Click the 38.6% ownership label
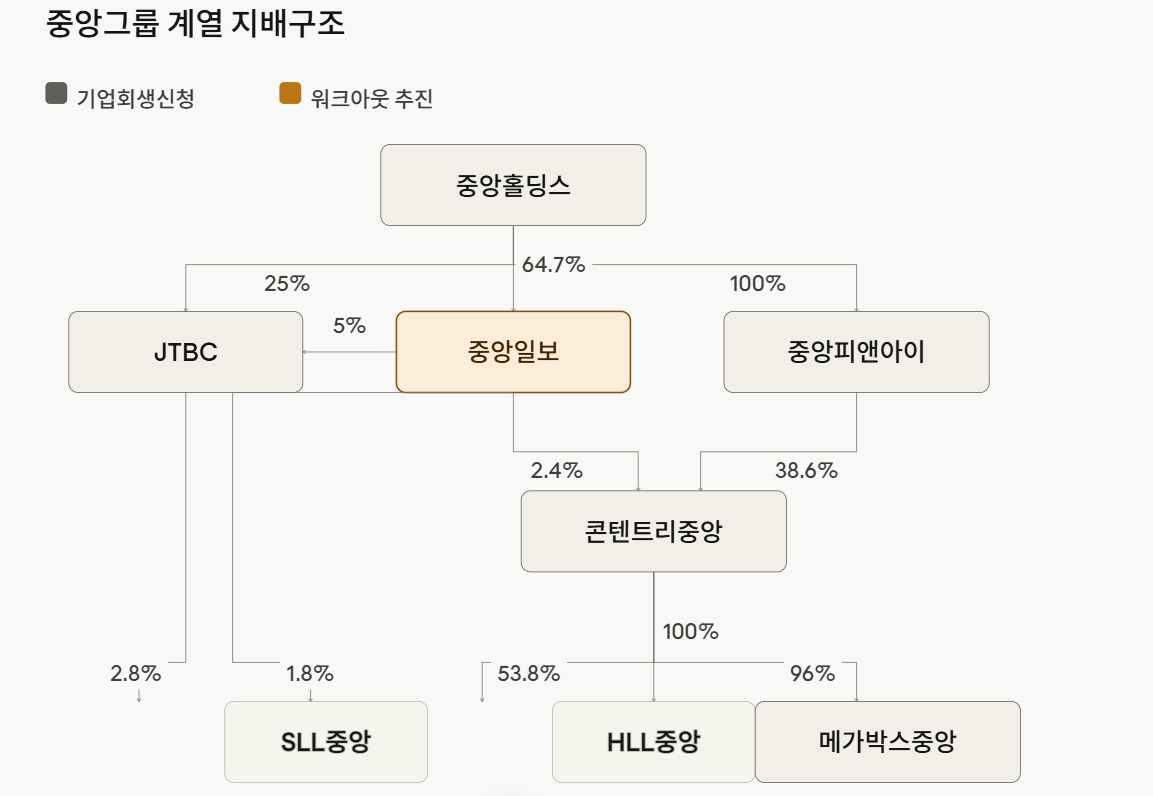Viewport: 1153px width, 796px height. pos(806,470)
